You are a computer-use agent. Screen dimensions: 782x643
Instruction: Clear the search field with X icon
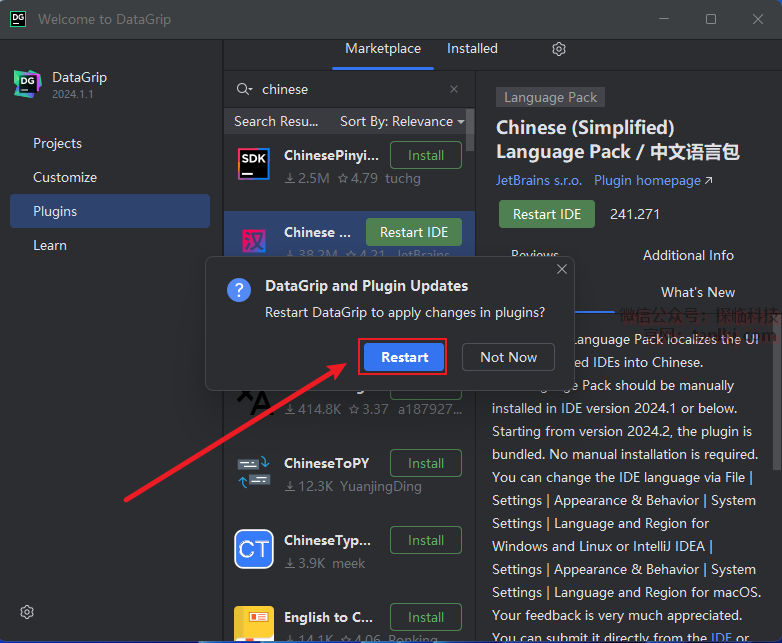(454, 89)
